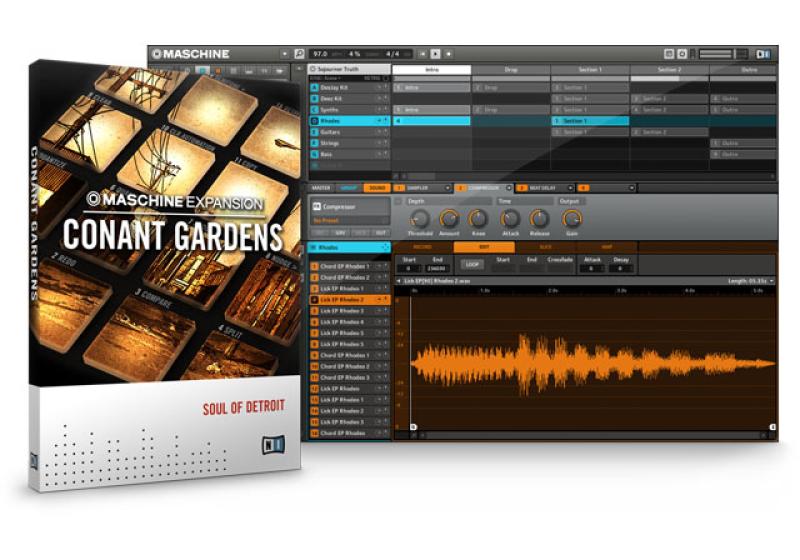Click the group B icon for Deez Kit
This screenshot has height=560, width=800.
pyautogui.click(x=314, y=99)
